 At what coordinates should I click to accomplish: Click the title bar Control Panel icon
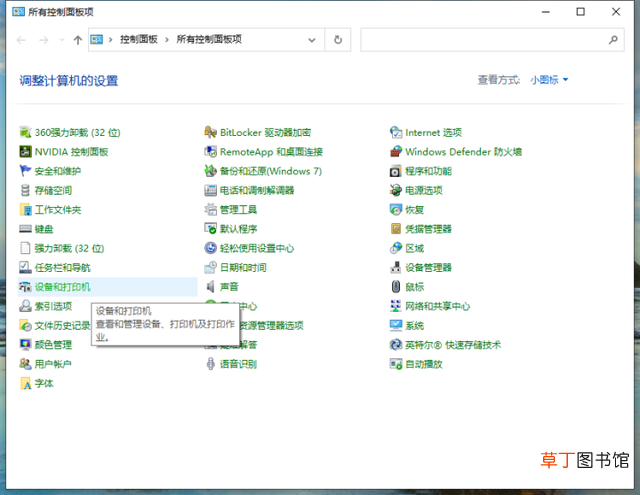pyautogui.click(x=18, y=11)
